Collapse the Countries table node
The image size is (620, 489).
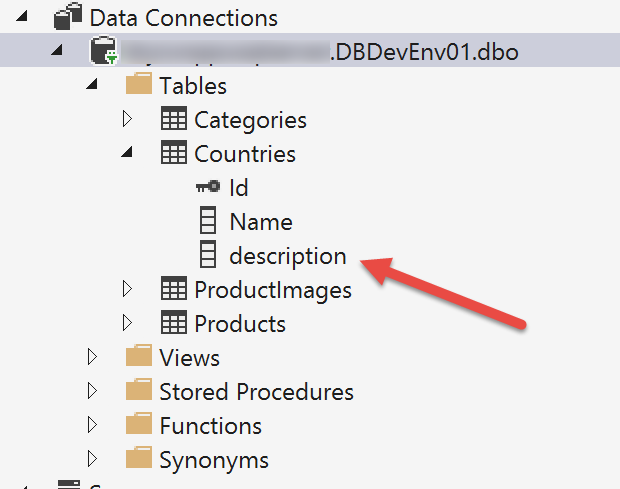click(x=128, y=154)
